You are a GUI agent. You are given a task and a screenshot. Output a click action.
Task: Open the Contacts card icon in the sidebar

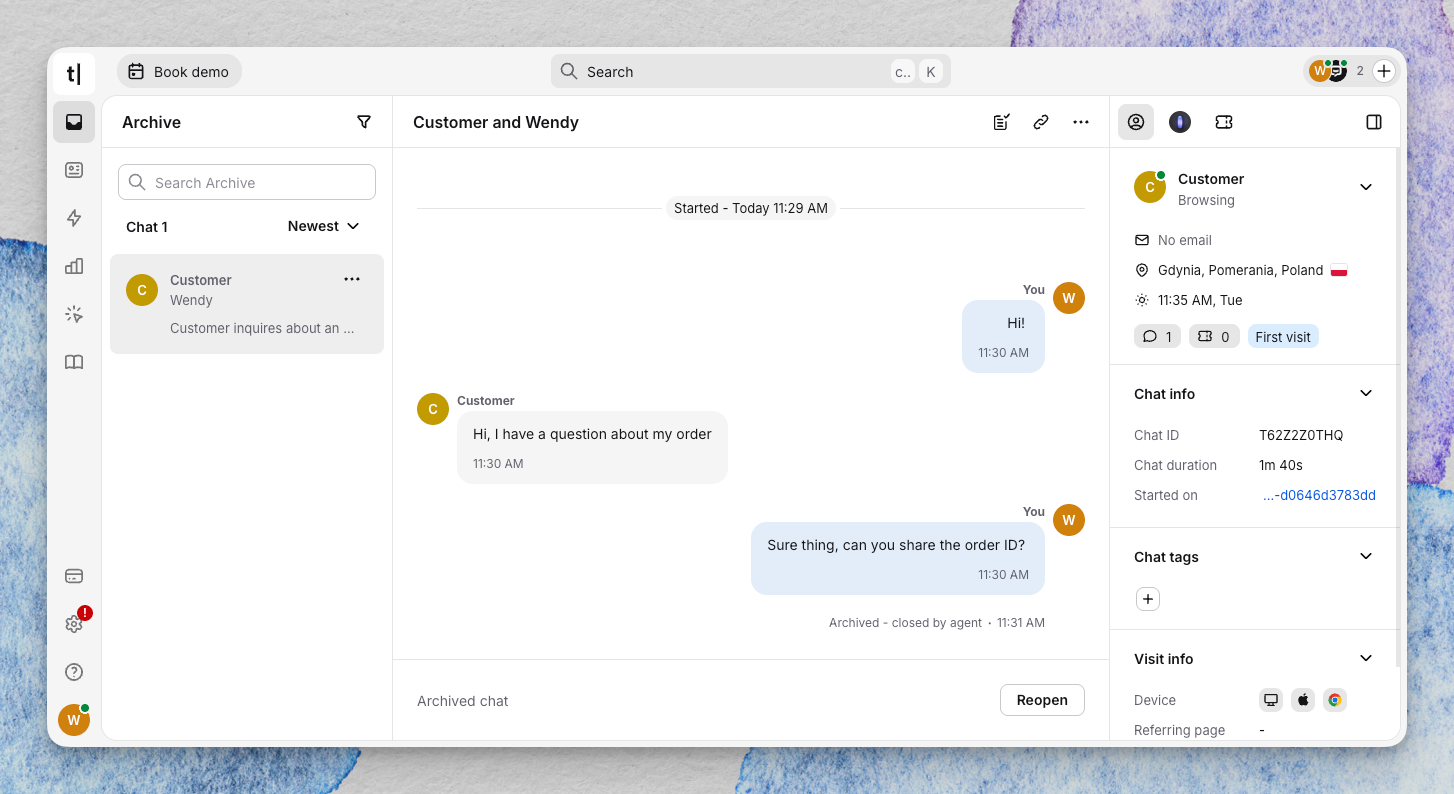point(74,170)
